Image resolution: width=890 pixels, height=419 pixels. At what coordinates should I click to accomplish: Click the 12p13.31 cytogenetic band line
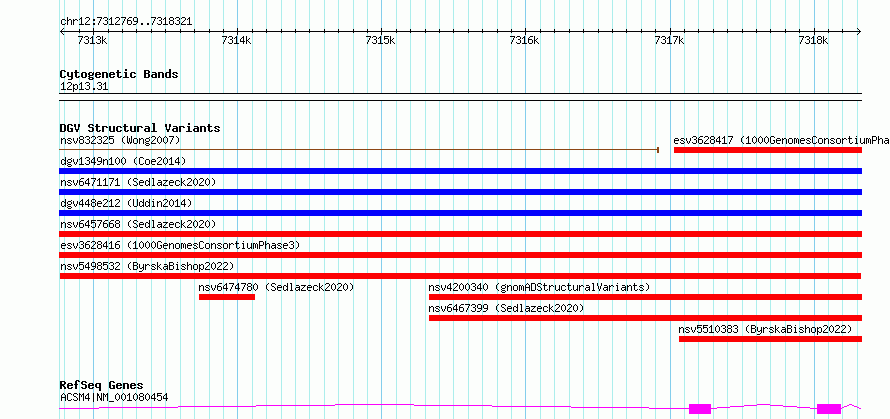pos(461,97)
